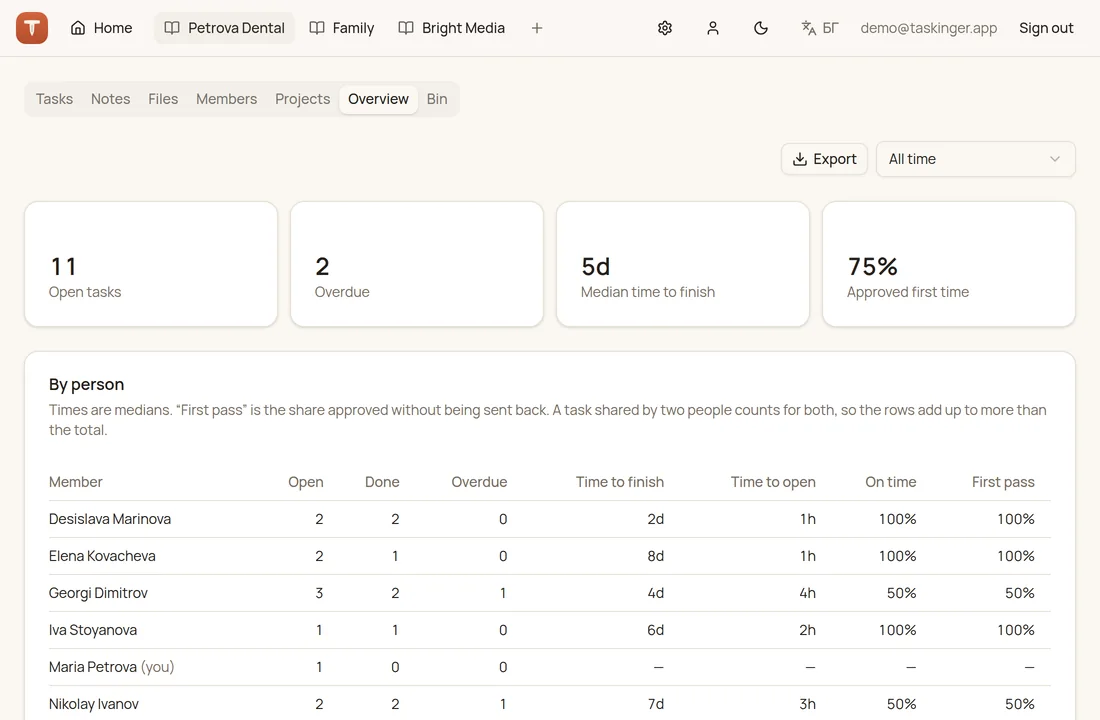
Task: Click the Taskinger app logo
Action: 32,28
